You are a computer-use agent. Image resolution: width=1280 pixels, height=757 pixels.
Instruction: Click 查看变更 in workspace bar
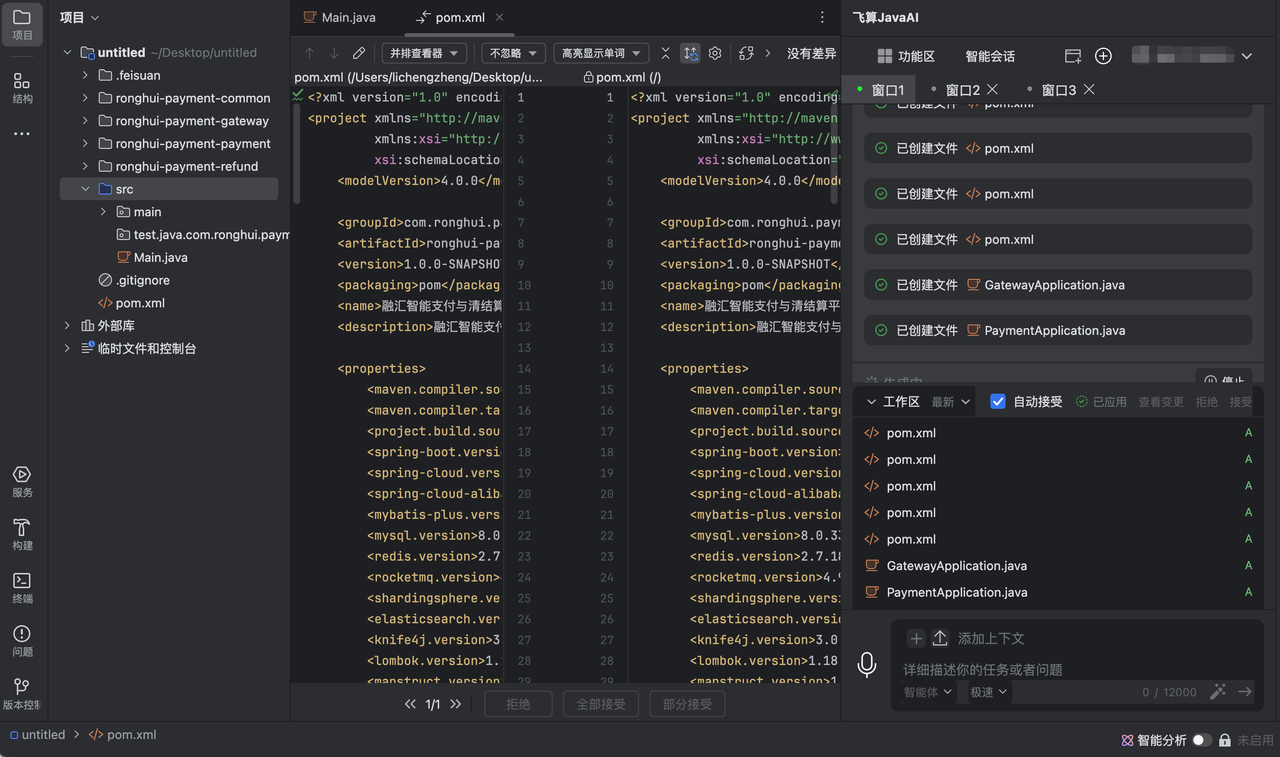tap(1161, 401)
